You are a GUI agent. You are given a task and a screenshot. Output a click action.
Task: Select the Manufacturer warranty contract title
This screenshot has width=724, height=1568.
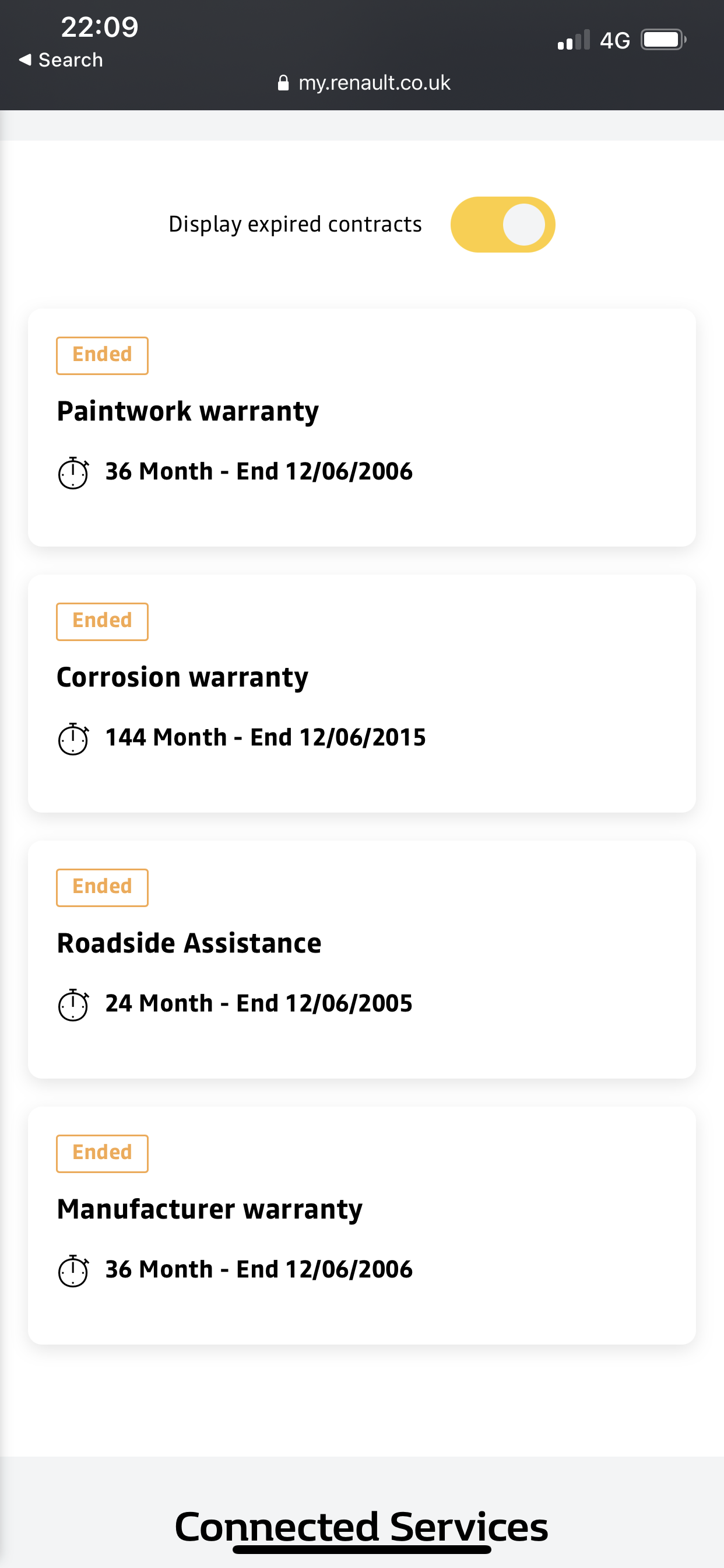pos(209,1209)
